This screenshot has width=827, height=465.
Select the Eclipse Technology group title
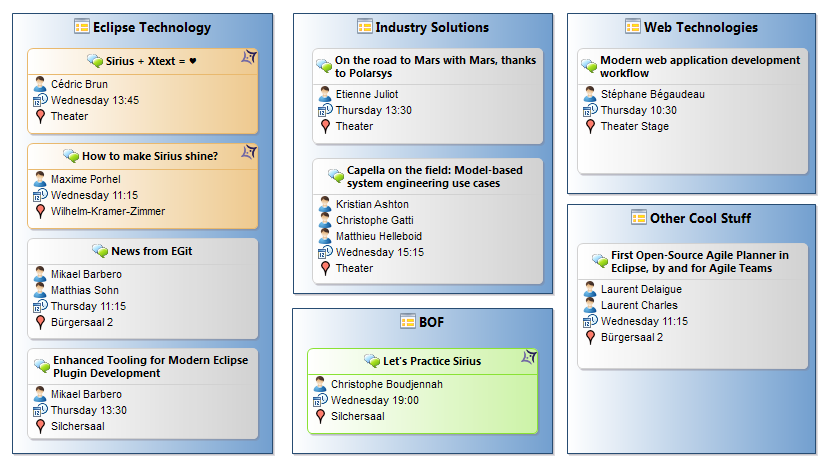pos(152,27)
